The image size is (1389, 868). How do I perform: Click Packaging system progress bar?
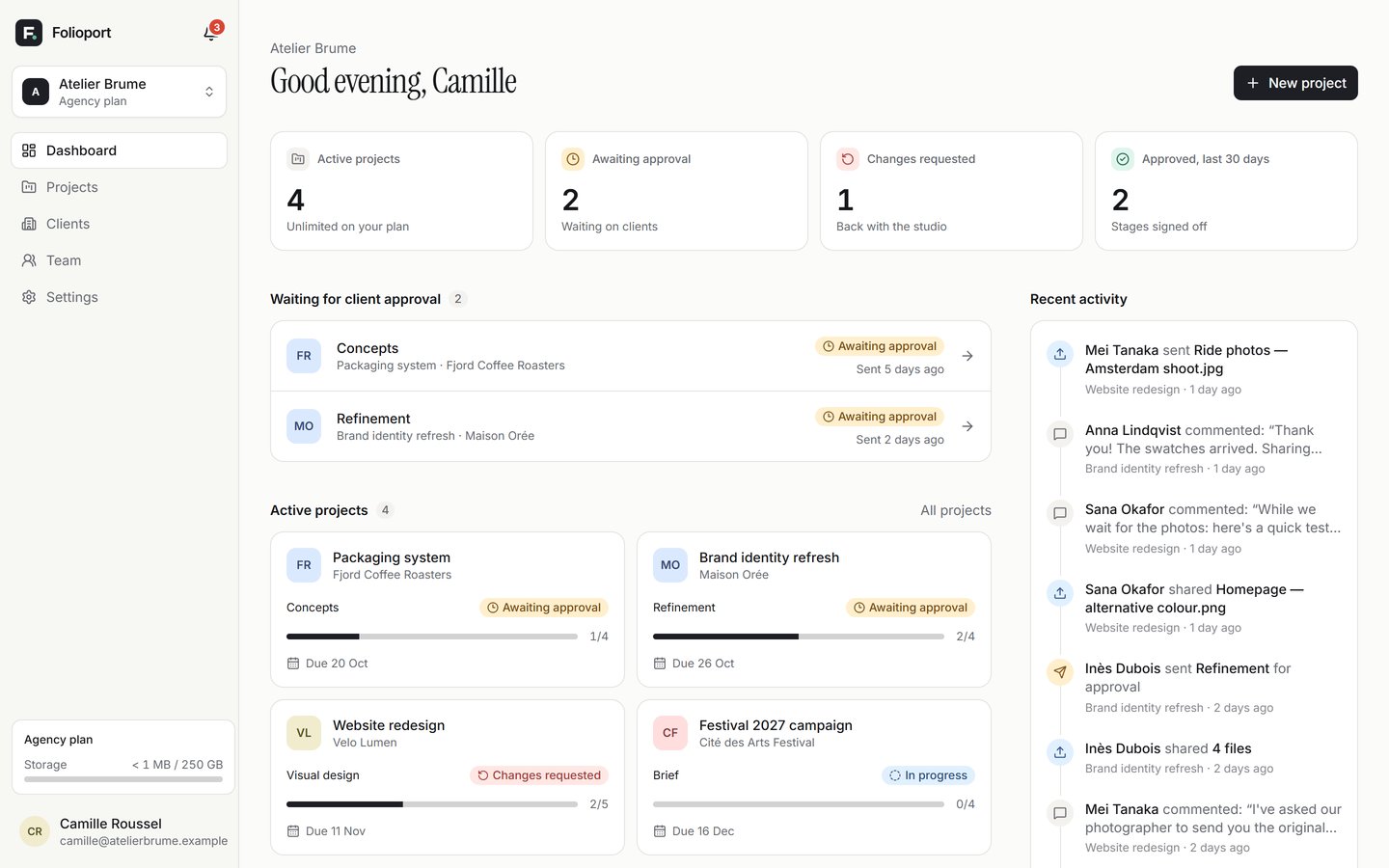click(x=432, y=637)
